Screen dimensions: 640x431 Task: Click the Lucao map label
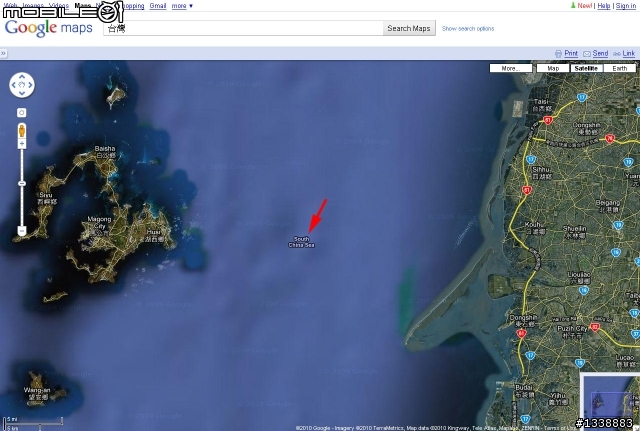[x=624, y=361]
